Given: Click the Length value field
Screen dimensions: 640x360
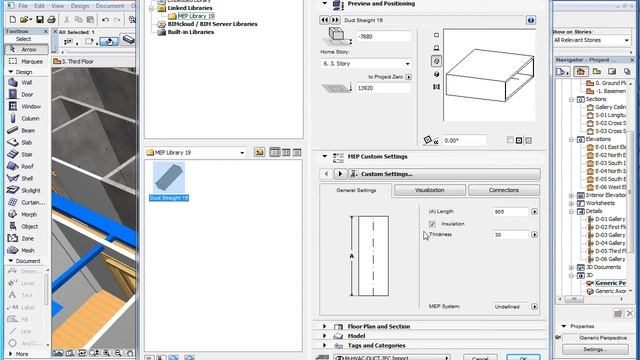Looking at the screenshot, I should pos(511,212).
